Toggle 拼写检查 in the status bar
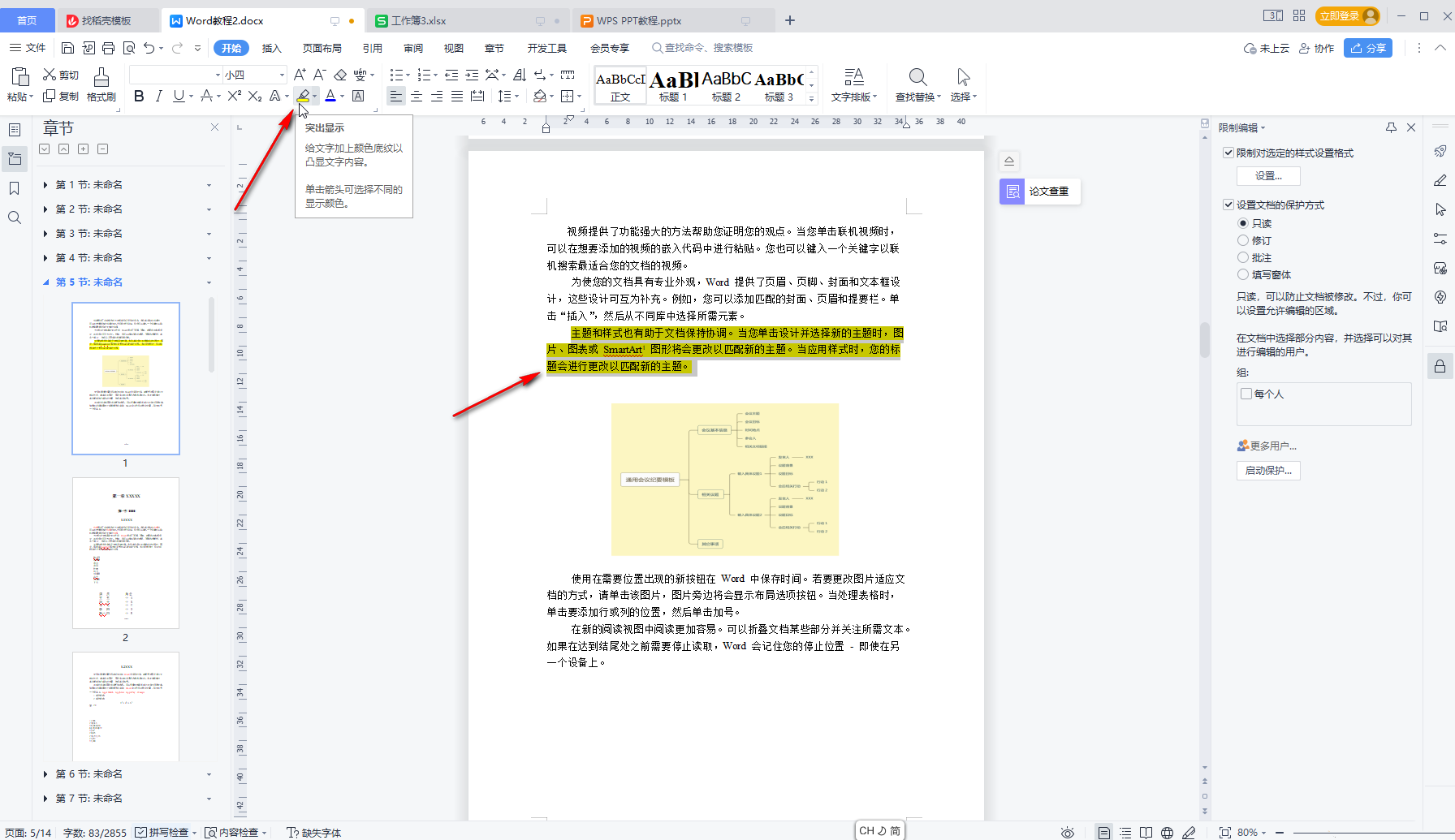The image size is (1455, 840). (x=162, y=833)
